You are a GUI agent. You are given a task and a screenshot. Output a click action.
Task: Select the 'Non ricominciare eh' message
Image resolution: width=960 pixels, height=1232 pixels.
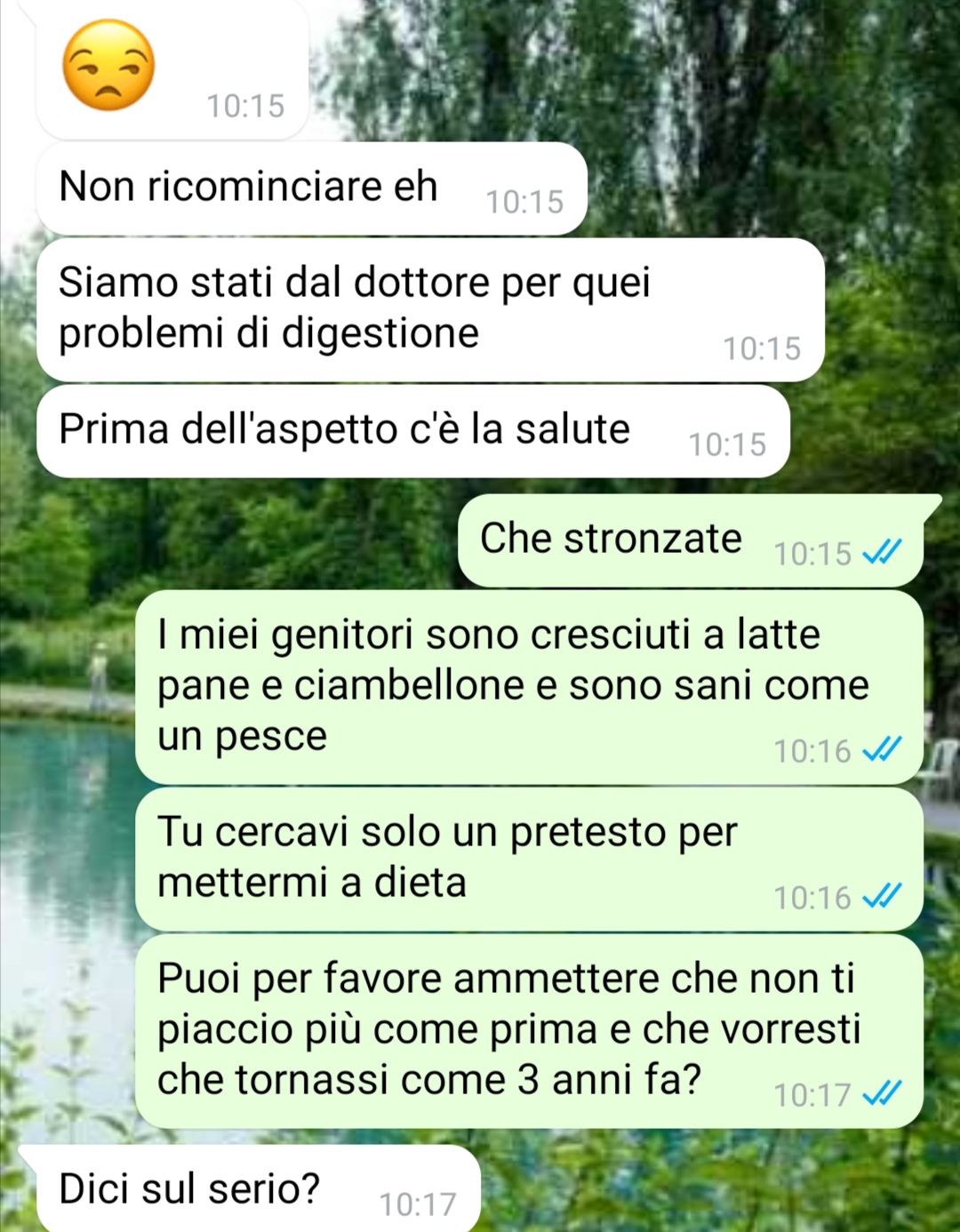coord(311,188)
